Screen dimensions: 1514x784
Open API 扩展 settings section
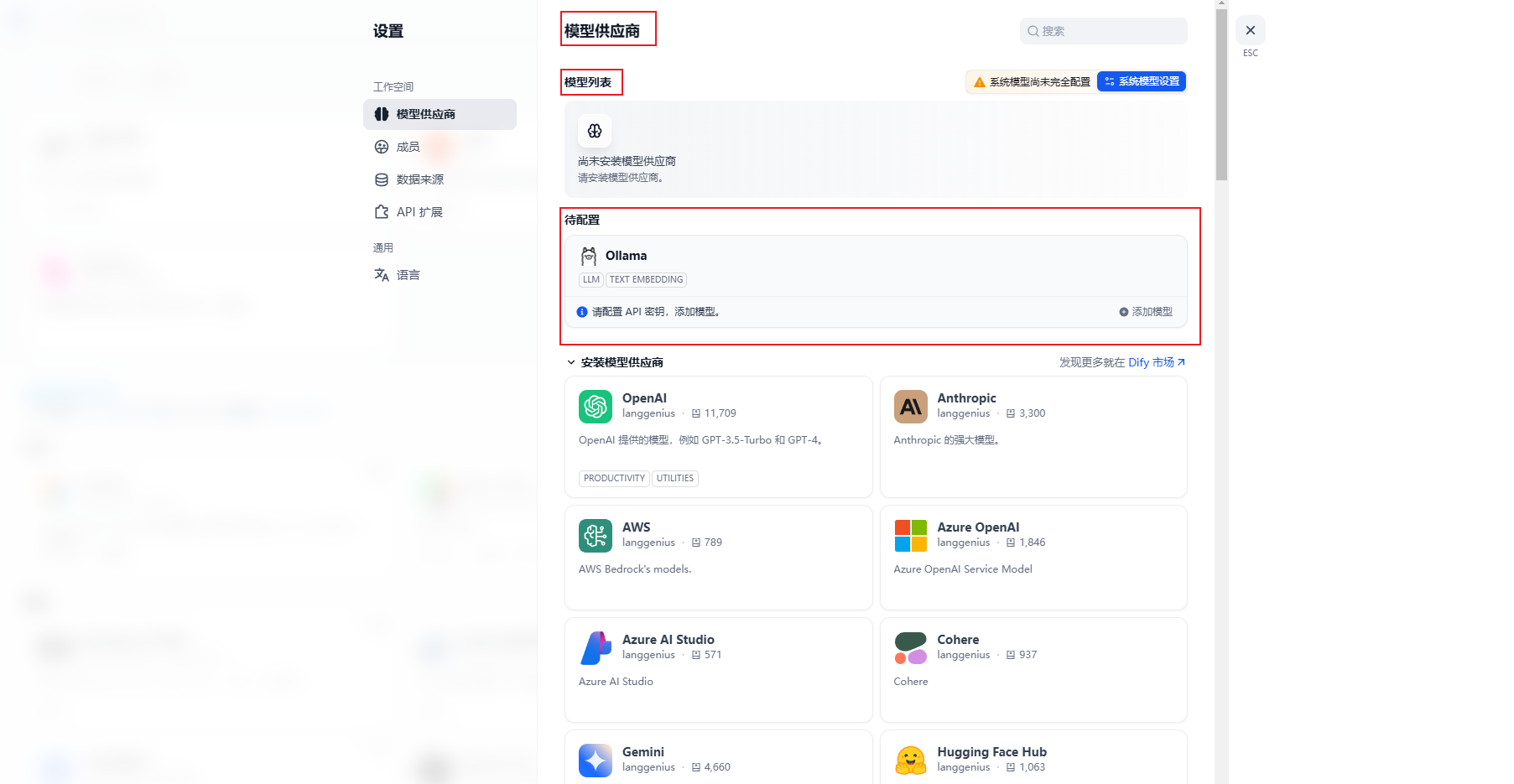419,212
